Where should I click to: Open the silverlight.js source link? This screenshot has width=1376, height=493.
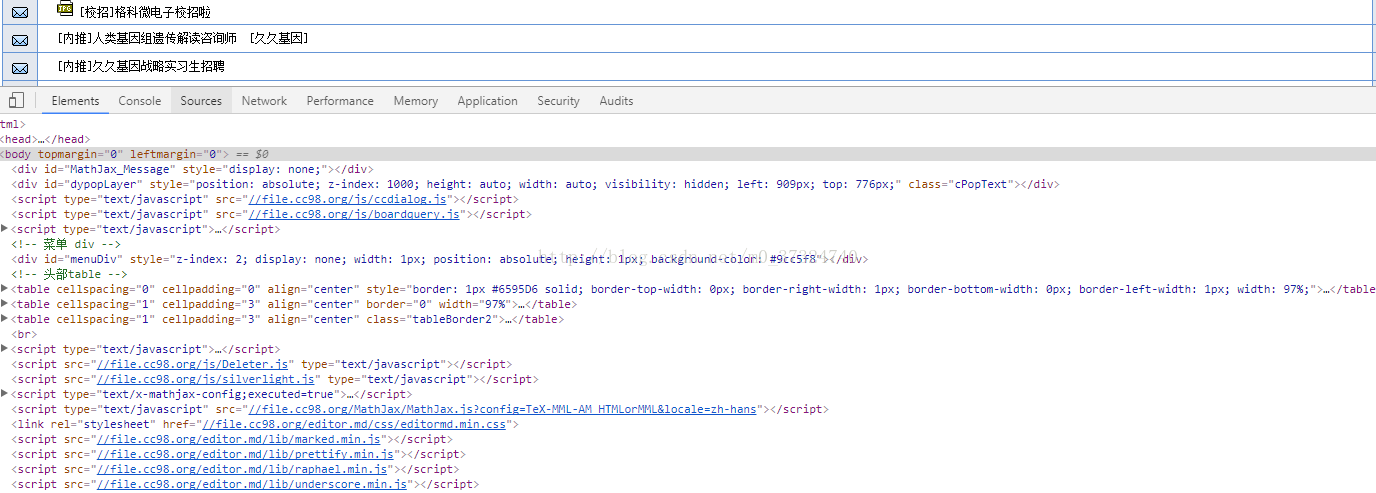coord(206,379)
